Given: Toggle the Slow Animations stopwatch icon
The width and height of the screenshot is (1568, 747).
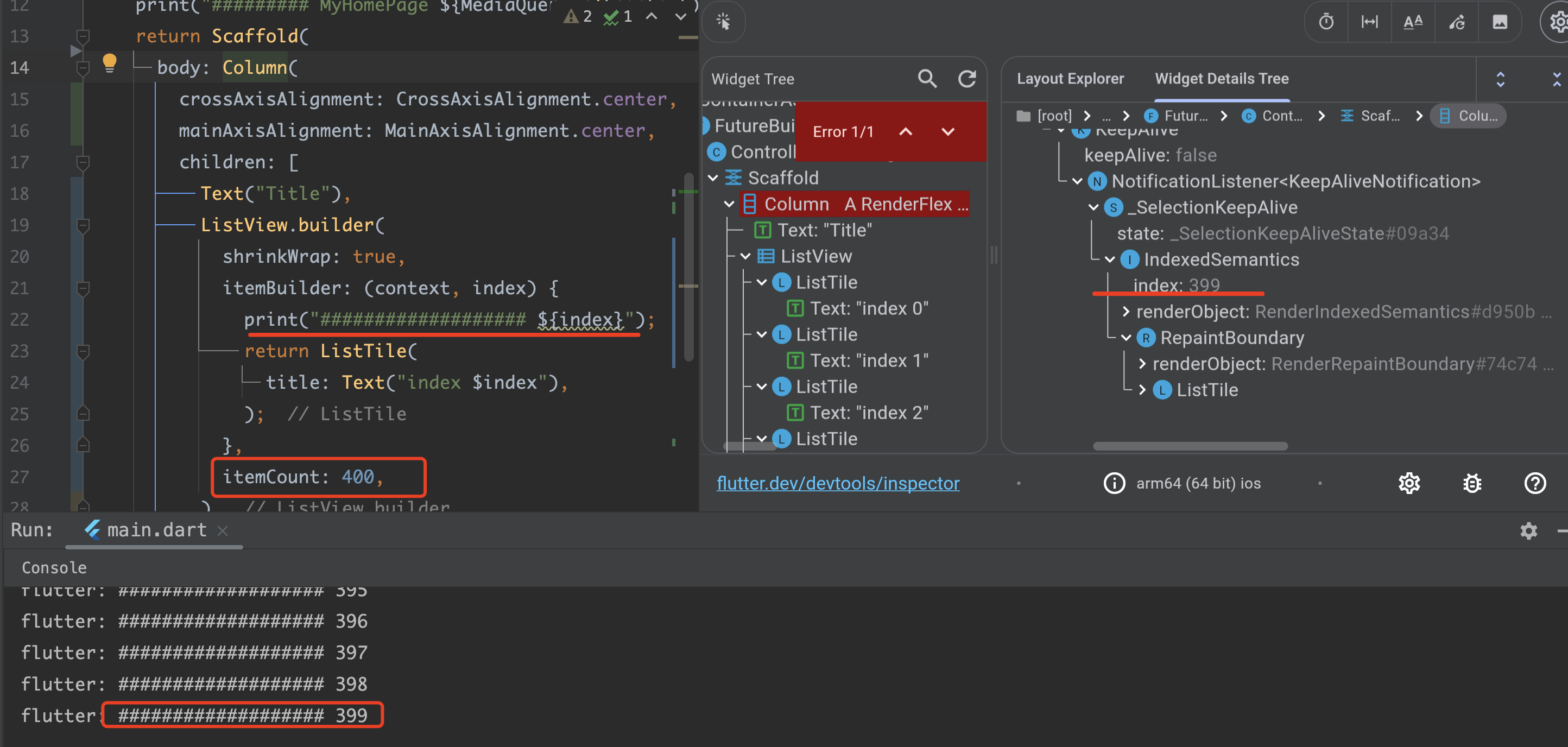Looking at the screenshot, I should coord(1326,22).
